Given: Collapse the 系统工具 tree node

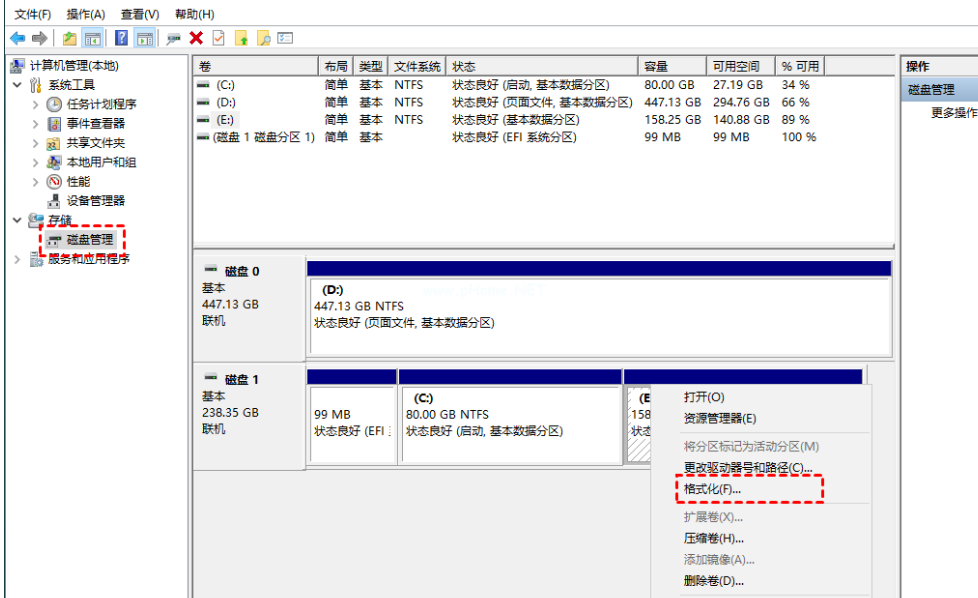Looking at the screenshot, I should [x=17, y=85].
